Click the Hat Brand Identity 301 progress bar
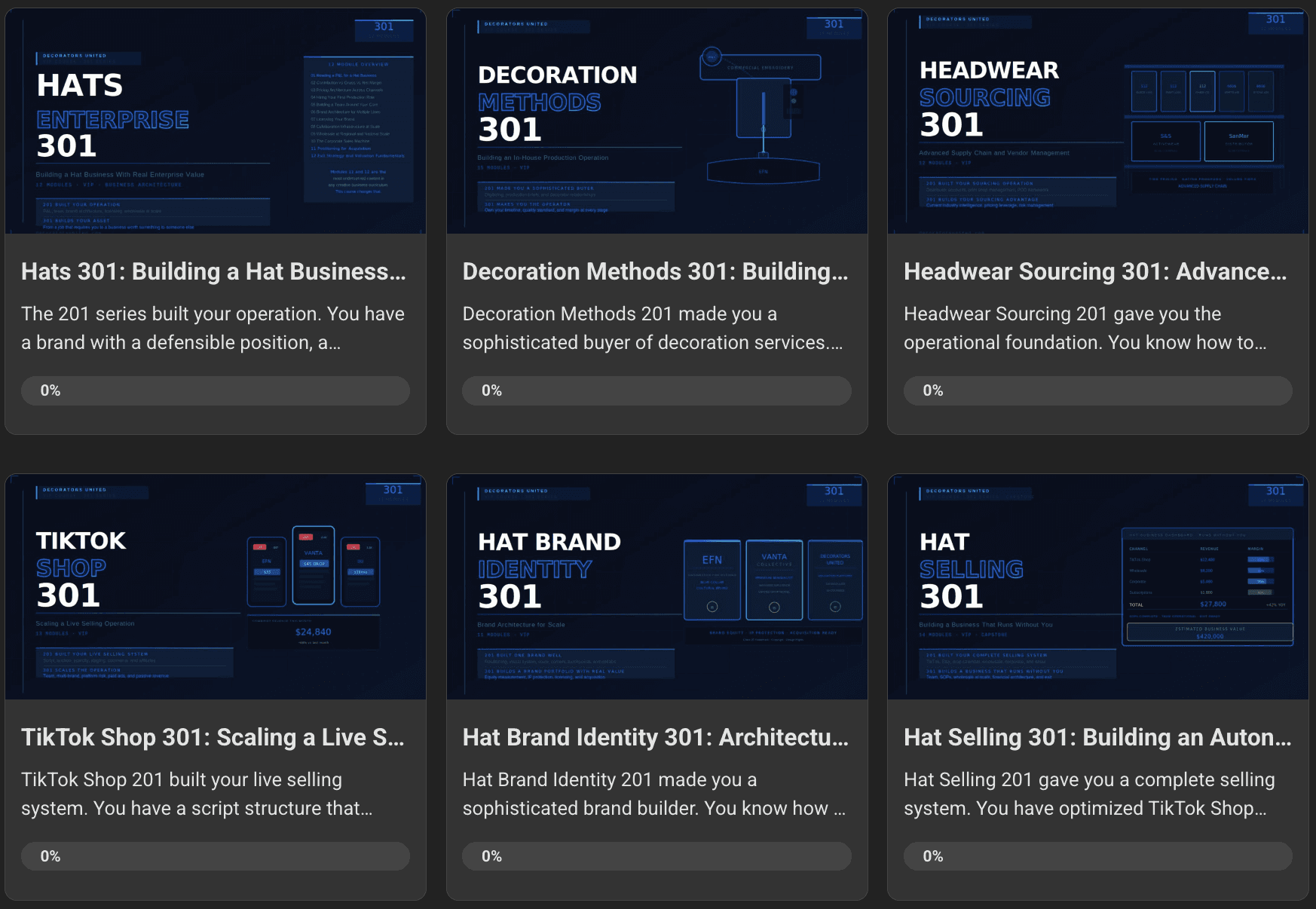Screen dimensions: 1316x909 click(657, 856)
